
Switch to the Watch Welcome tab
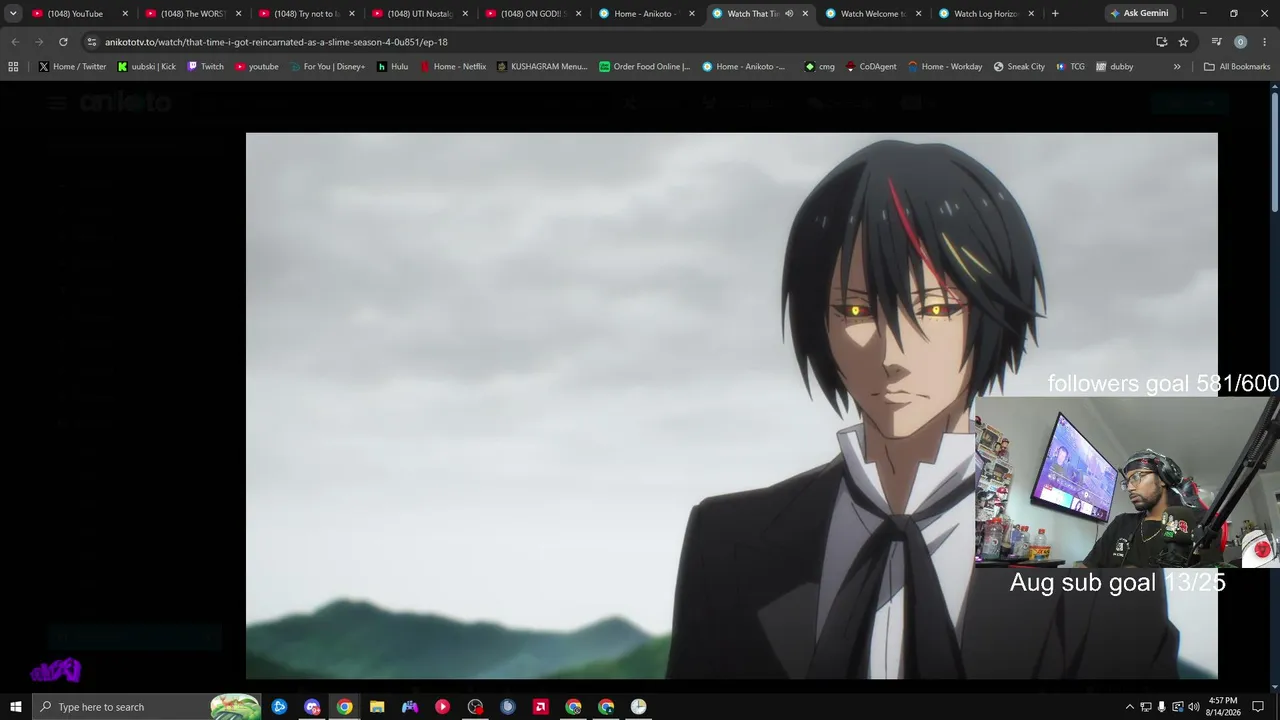pyautogui.click(x=874, y=14)
